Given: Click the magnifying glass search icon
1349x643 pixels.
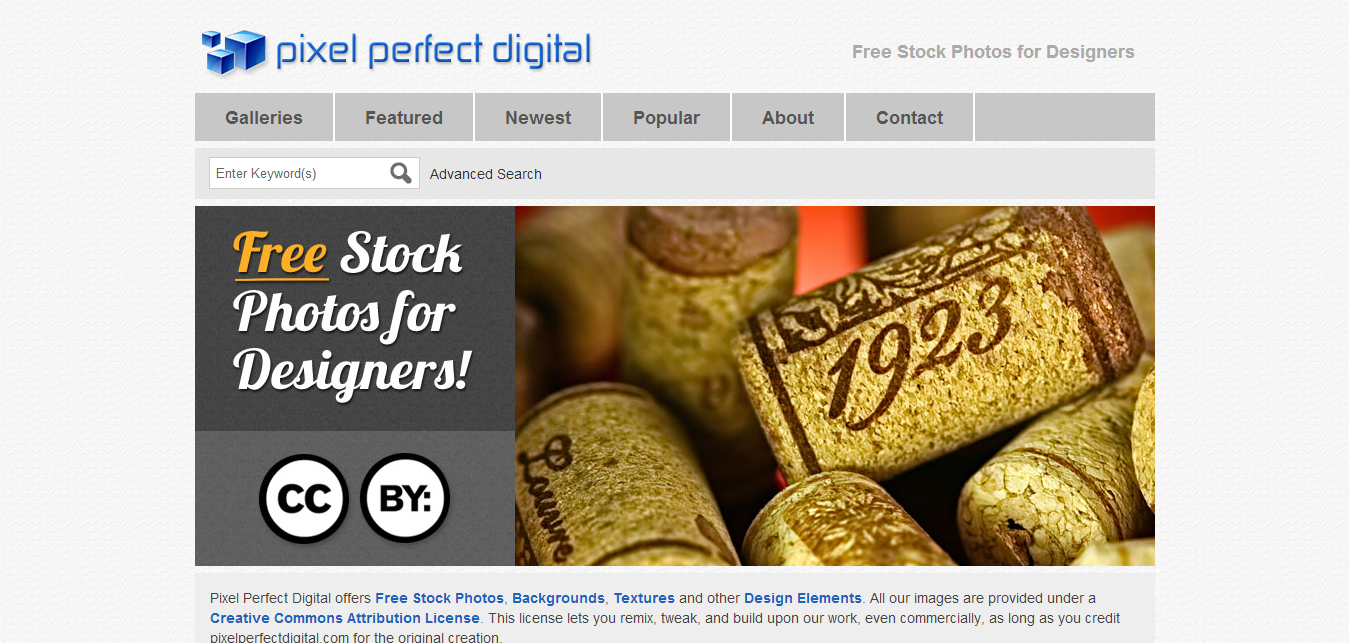Looking at the screenshot, I should [401, 173].
